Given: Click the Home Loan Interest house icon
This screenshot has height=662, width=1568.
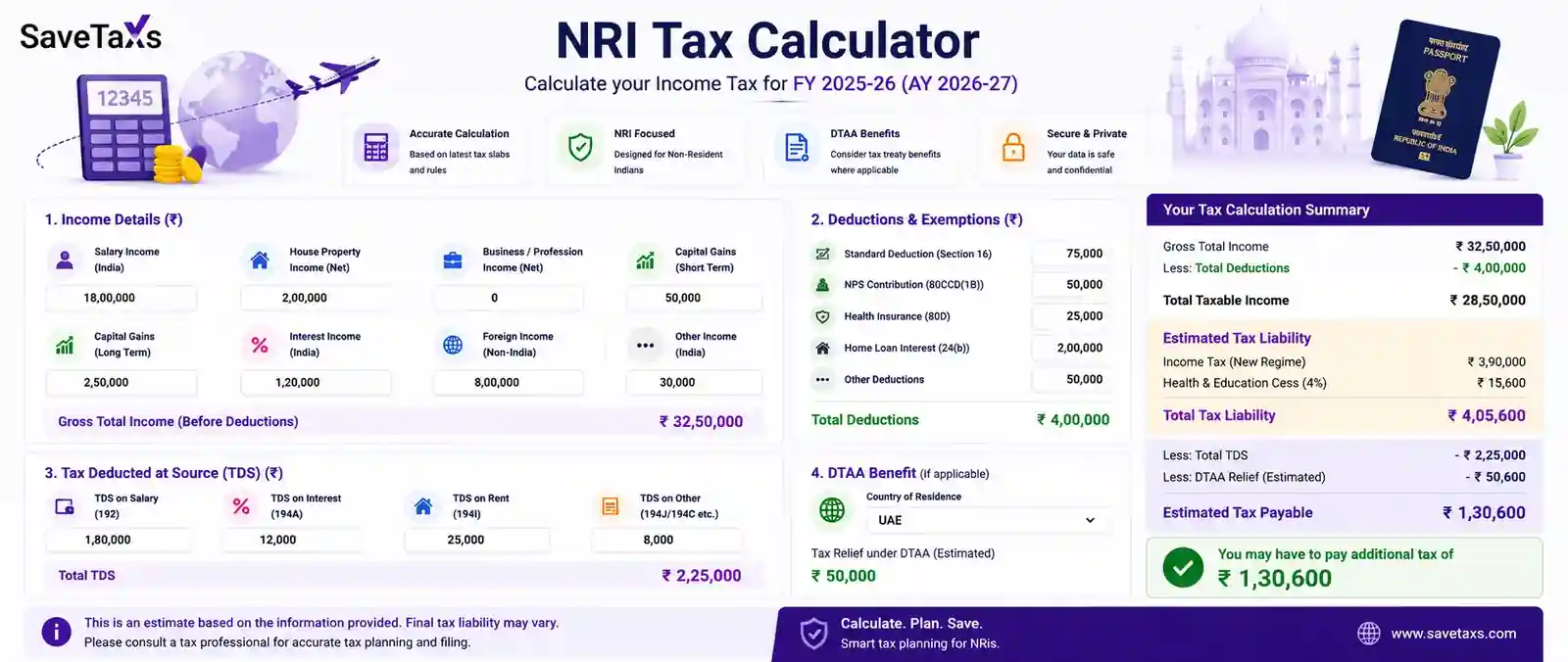Looking at the screenshot, I should tap(823, 348).
